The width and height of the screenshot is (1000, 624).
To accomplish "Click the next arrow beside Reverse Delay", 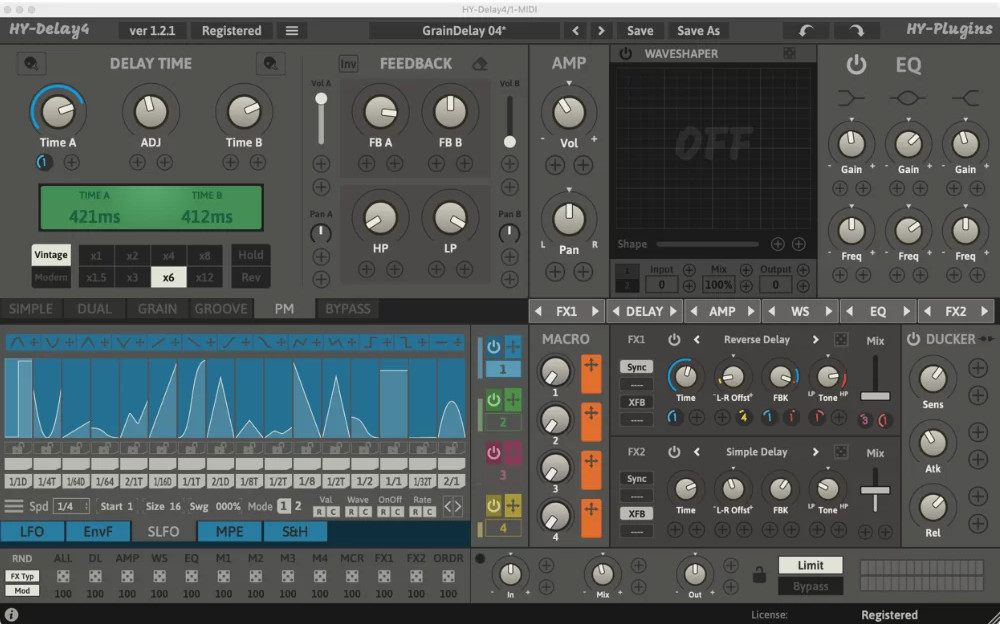I will (x=816, y=337).
